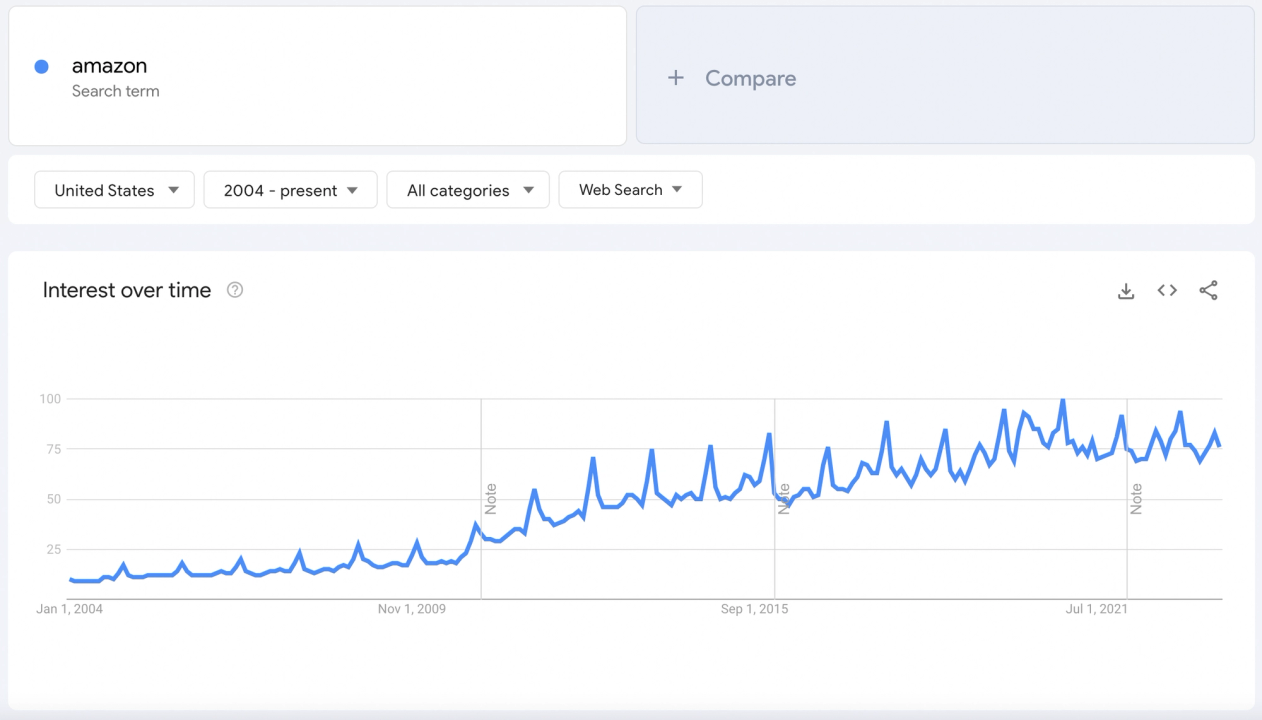This screenshot has width=1262, height=720.
Task: Click the Note marker near Sep 2015
Action: (784, 499)
